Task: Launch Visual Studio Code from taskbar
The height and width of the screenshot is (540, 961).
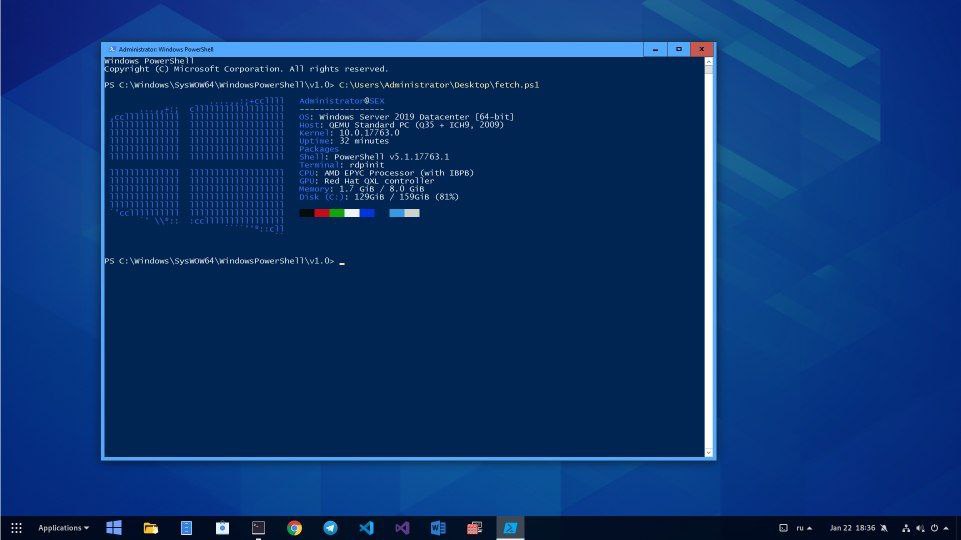Action: 367,528
